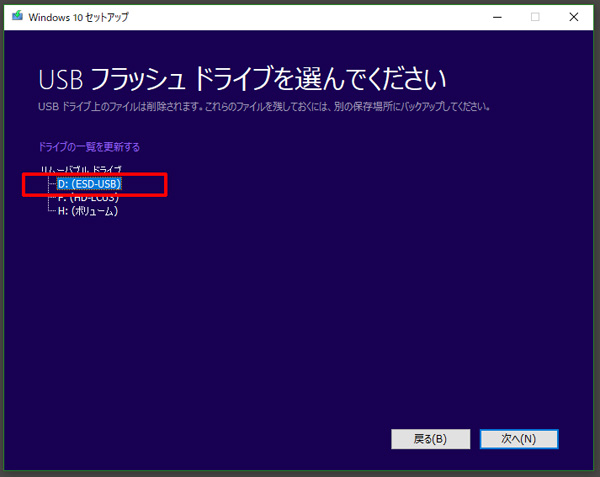Click the heading USB フラッシュ ドライブを選んでください

[x=242, y=79]
